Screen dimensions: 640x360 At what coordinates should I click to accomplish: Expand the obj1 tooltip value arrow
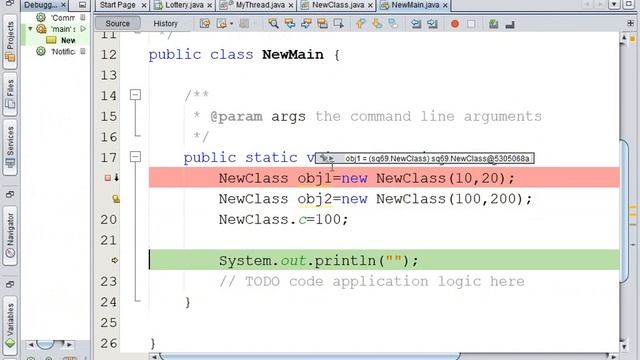coord(331,158)
